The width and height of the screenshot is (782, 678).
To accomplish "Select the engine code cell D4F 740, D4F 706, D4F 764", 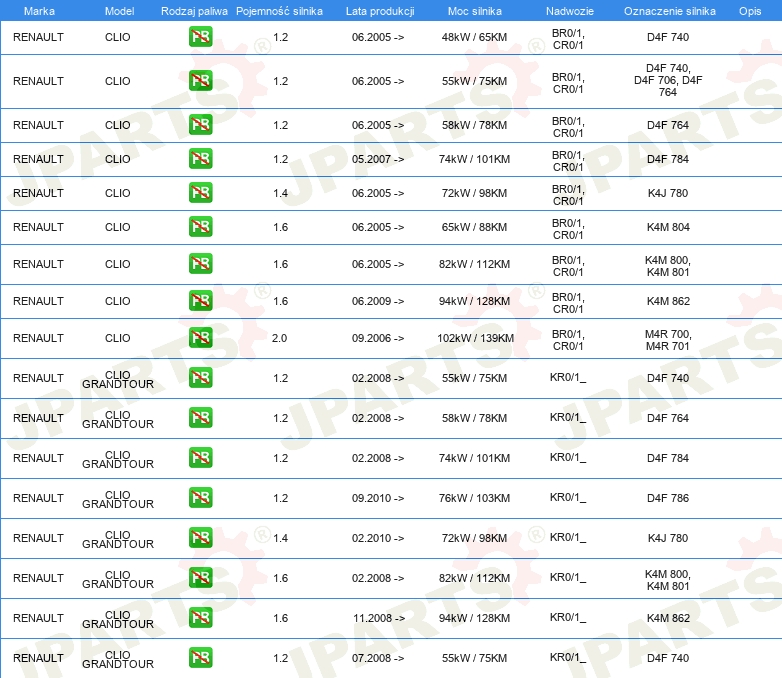I will point(668,80).
